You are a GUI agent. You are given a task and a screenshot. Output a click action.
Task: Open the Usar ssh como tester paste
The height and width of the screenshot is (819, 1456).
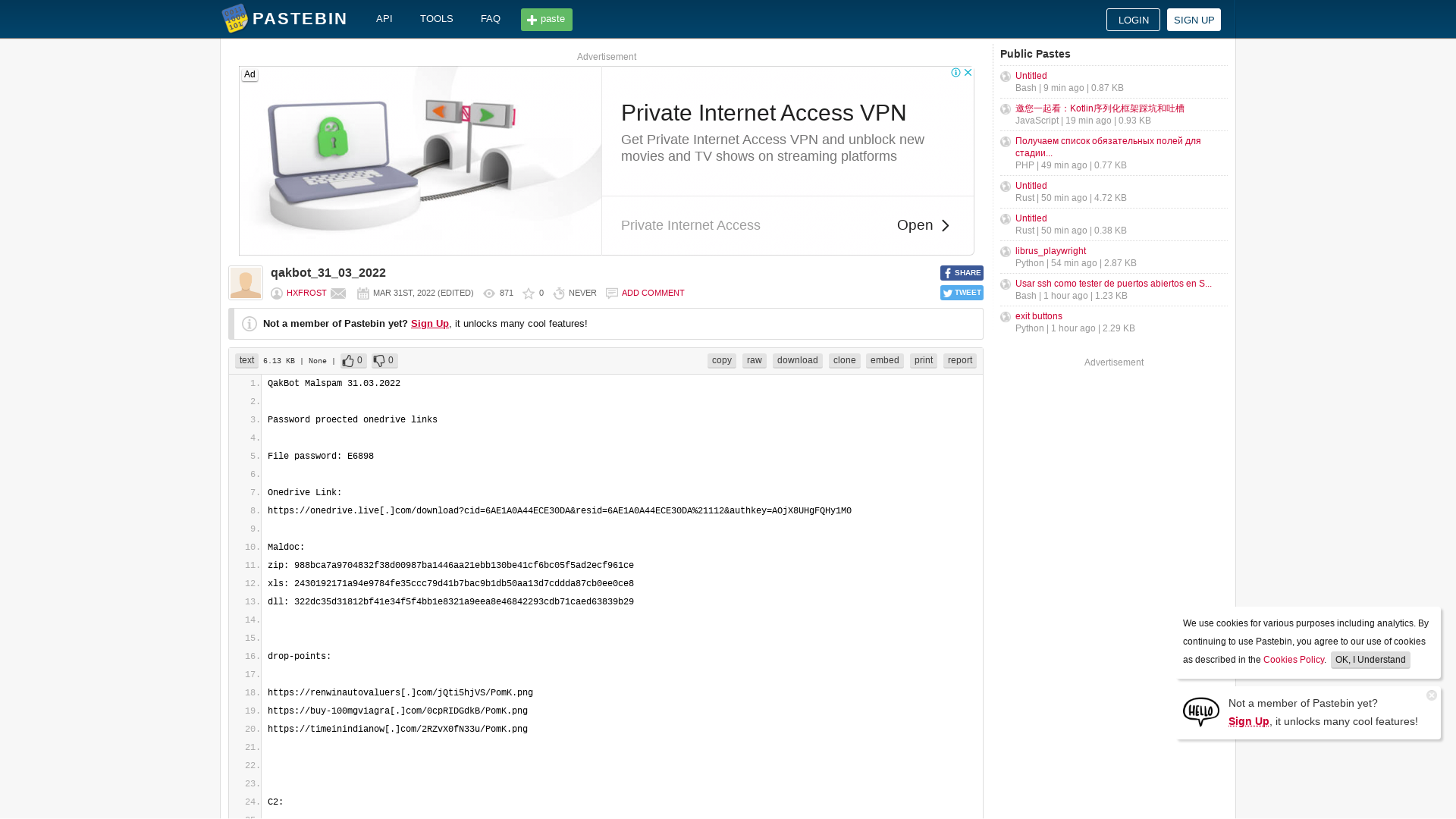[x=1113, y=284]
